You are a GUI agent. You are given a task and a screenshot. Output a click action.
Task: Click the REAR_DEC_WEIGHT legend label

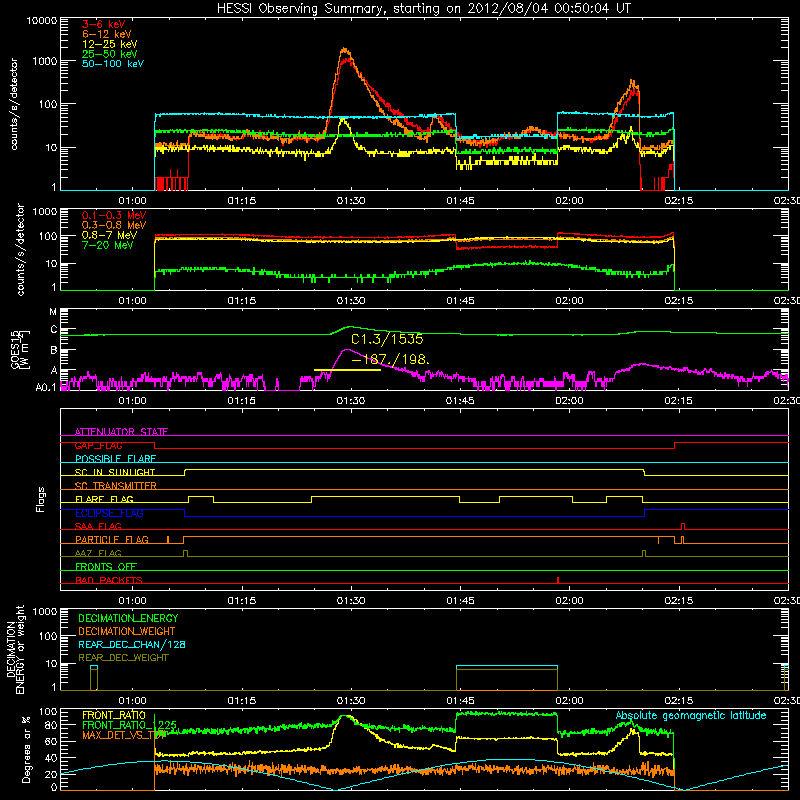click(123, 658)
